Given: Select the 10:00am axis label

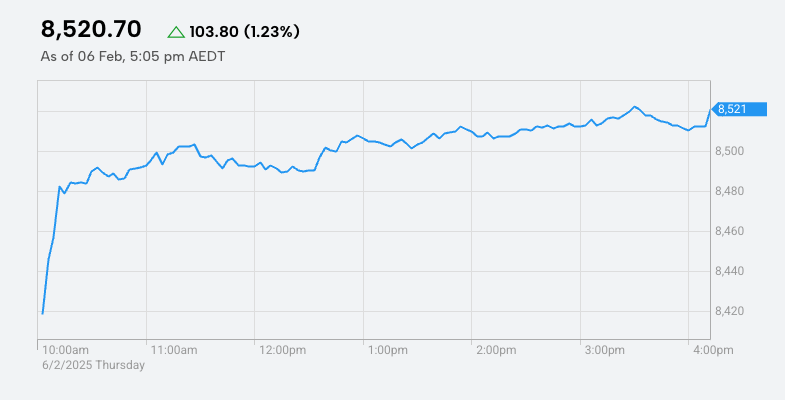Looking at the screenshot, I should [66, 350].
